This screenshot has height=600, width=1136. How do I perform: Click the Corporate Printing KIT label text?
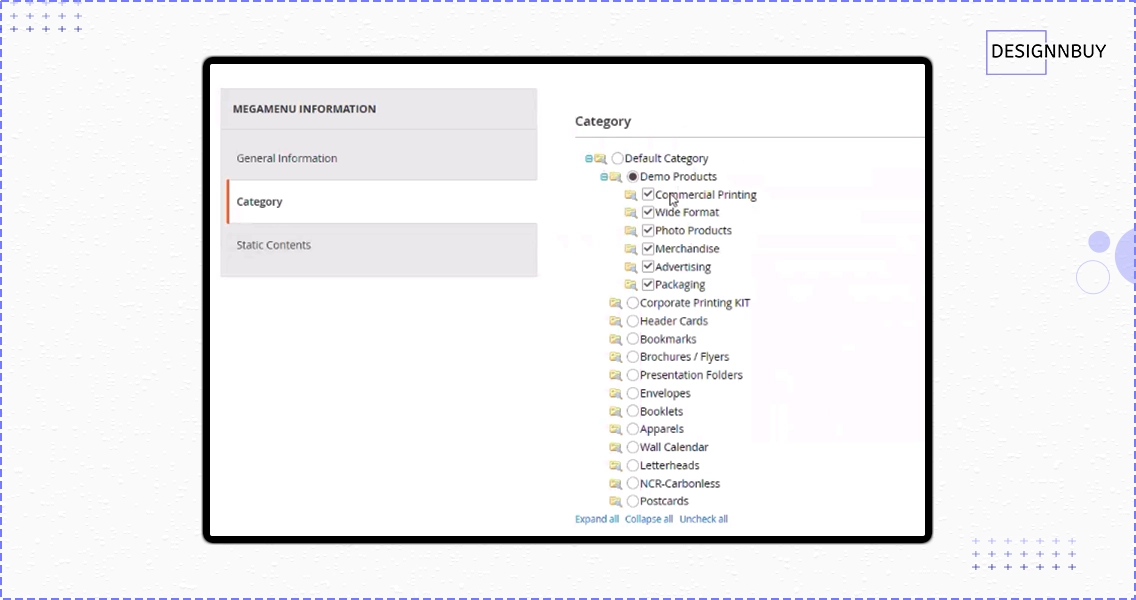tap(695, 303)
